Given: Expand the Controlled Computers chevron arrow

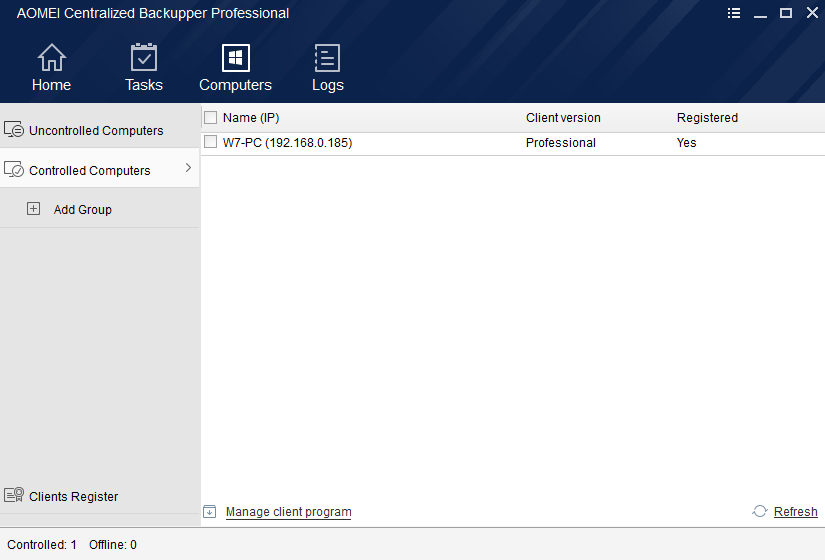Looking at the screenshot, I should pyautogui.click(x=188, y=168).
